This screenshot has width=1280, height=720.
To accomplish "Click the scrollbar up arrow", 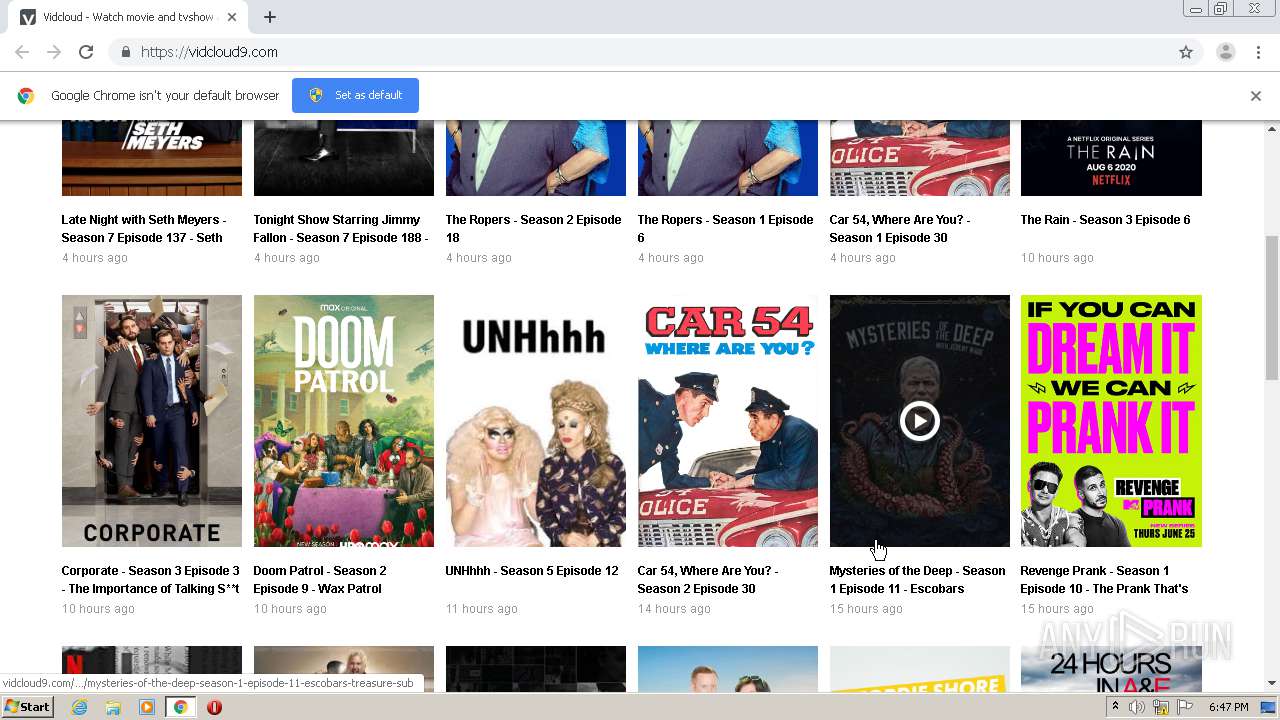I will pos(1272,128).
